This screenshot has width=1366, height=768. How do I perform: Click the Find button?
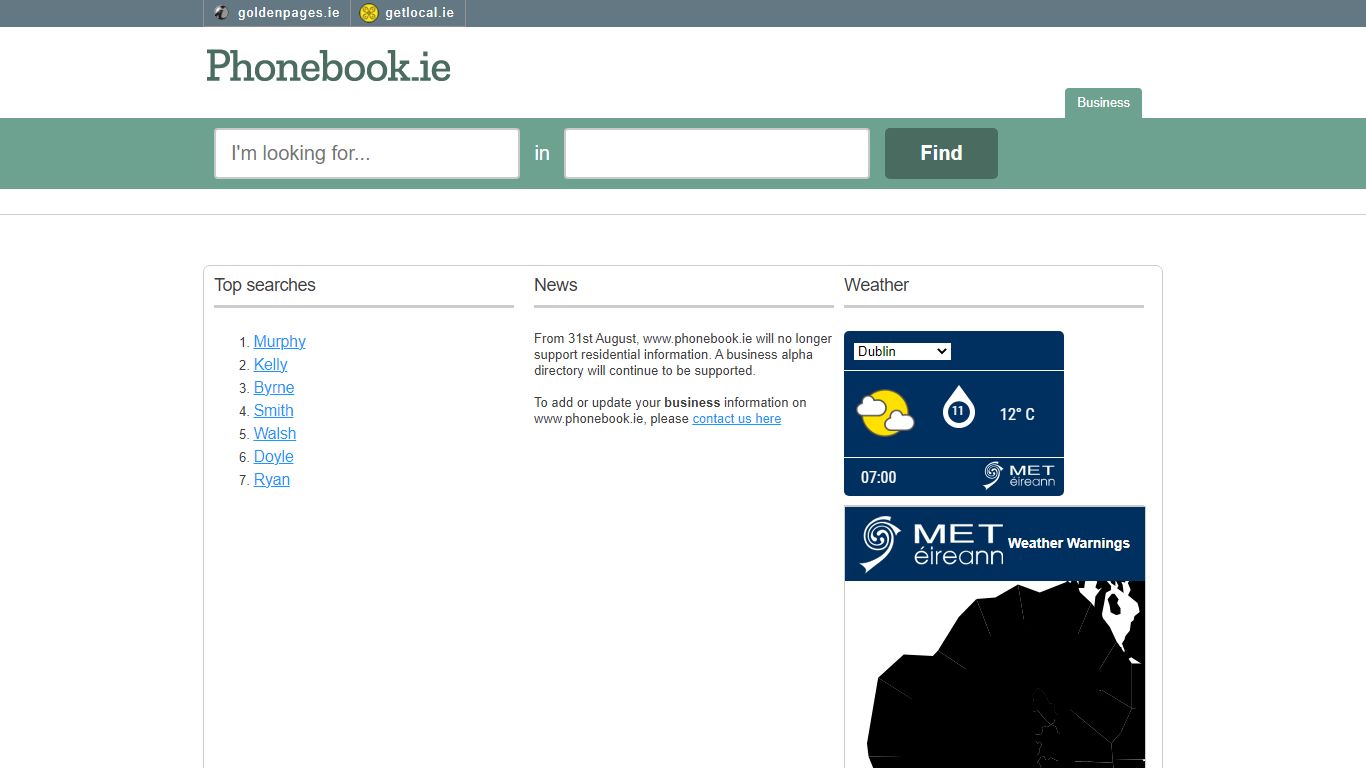[941, 153]
